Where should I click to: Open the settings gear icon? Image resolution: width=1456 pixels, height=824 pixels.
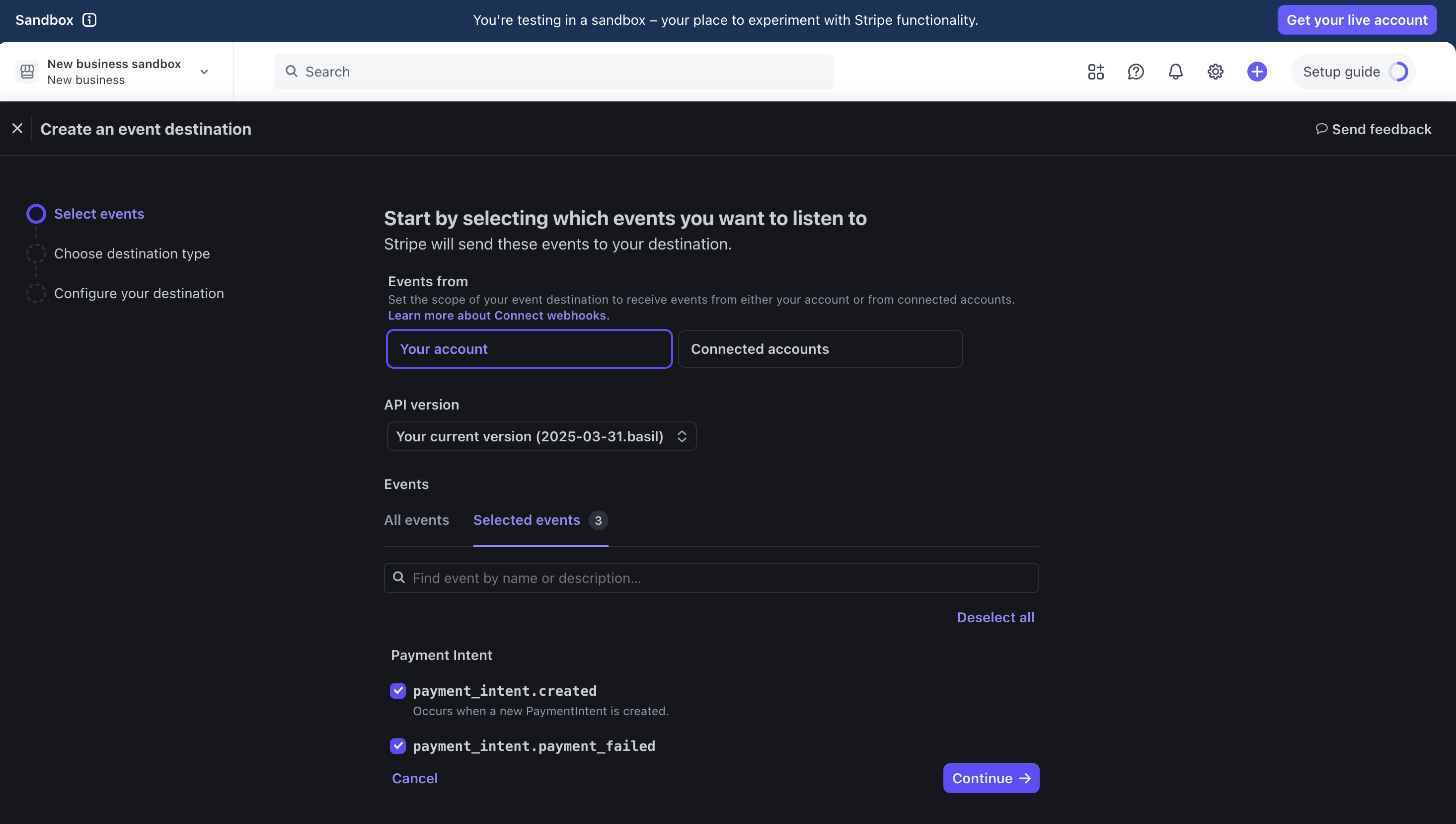[1215, 72]
